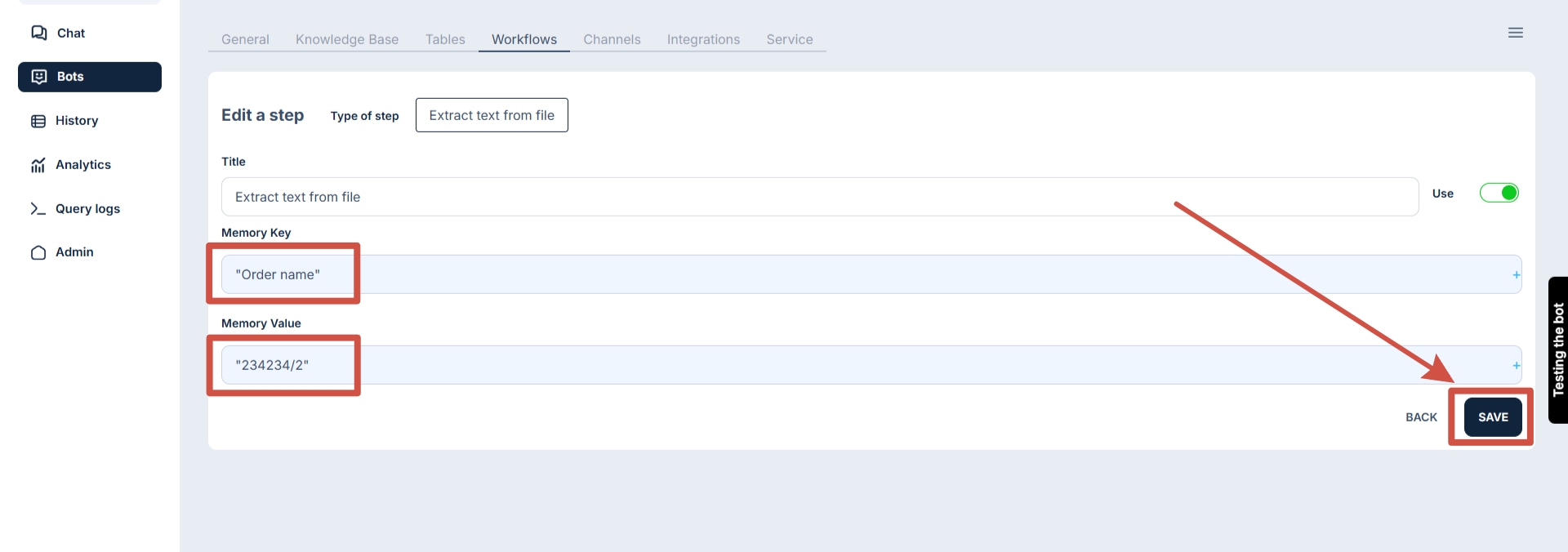Click the Bots icon in sidebar
Screen dimensions: 1568x552
(38, 77)
